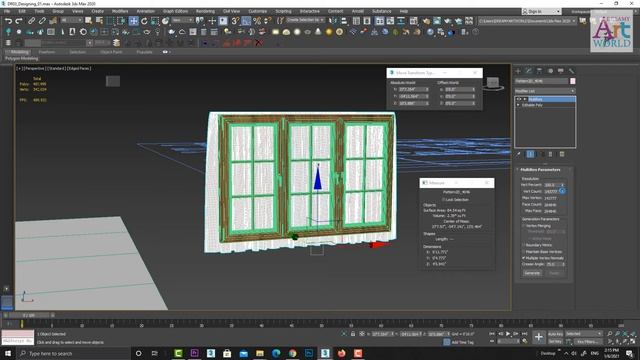The height and width of the screenshot is (360, 640).
Task: Open the Display panel icon
Action: pyautogui.click(x=561, y=71)
